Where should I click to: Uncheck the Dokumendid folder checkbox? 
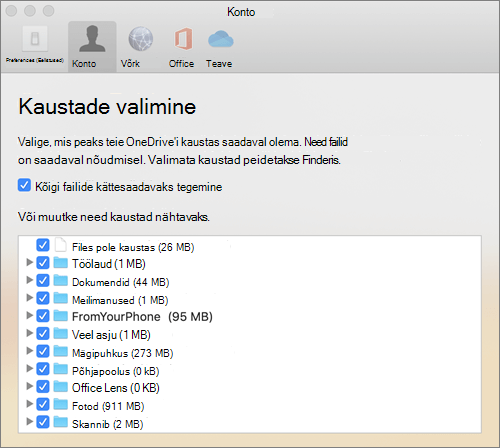43,280
